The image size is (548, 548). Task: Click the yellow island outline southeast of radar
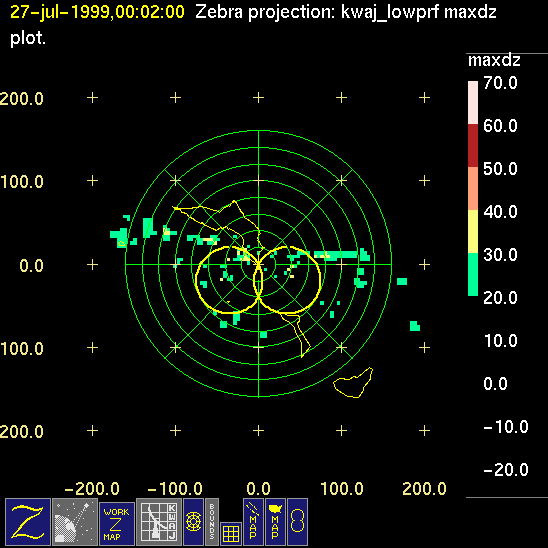[x=353, y=383]
